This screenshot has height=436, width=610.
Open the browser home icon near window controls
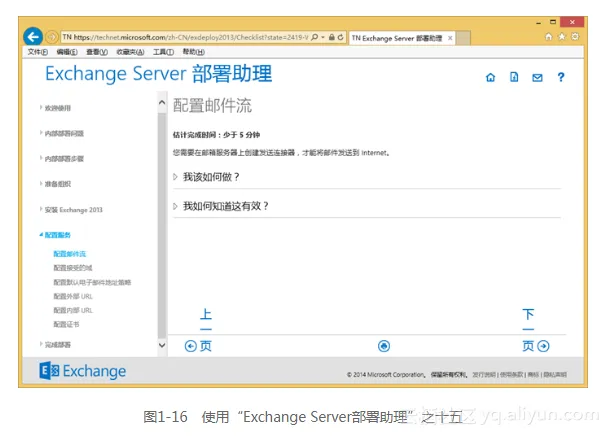click(548, 37)
